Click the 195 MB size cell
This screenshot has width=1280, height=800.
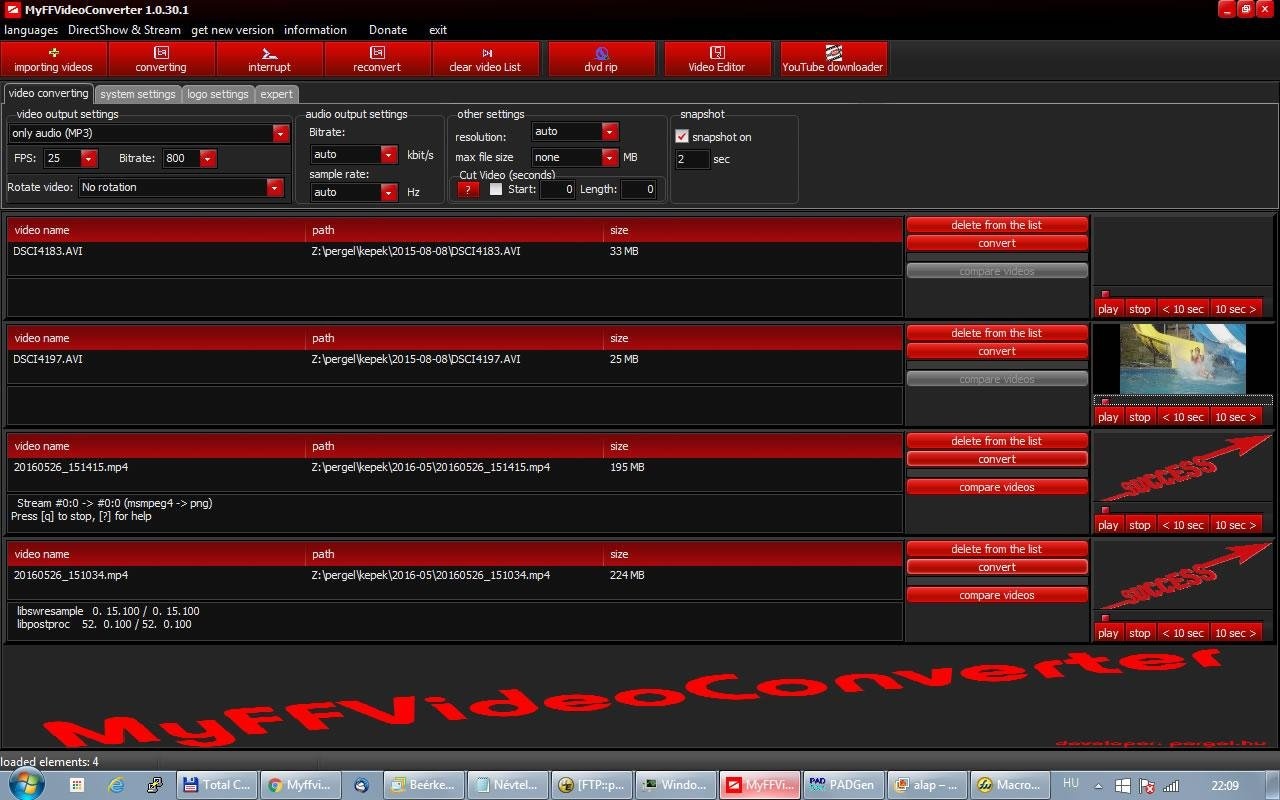pos(627,467)
